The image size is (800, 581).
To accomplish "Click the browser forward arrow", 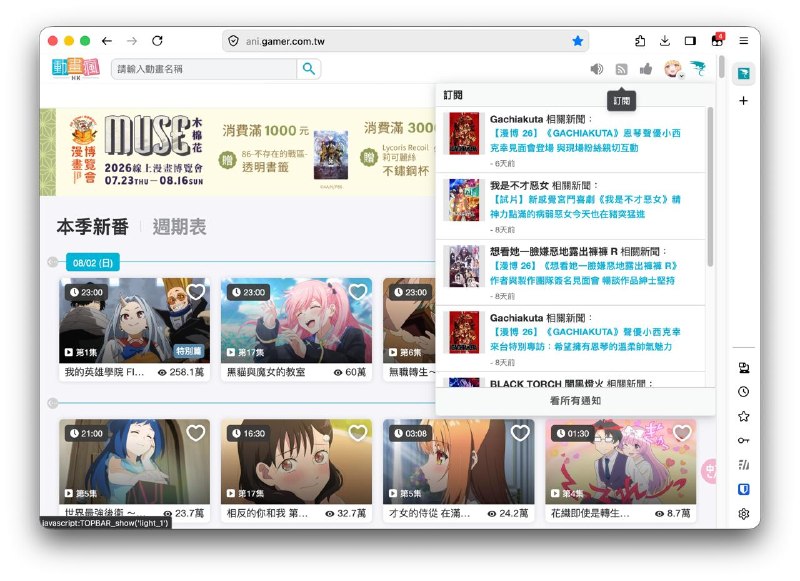I will [132, 41].
